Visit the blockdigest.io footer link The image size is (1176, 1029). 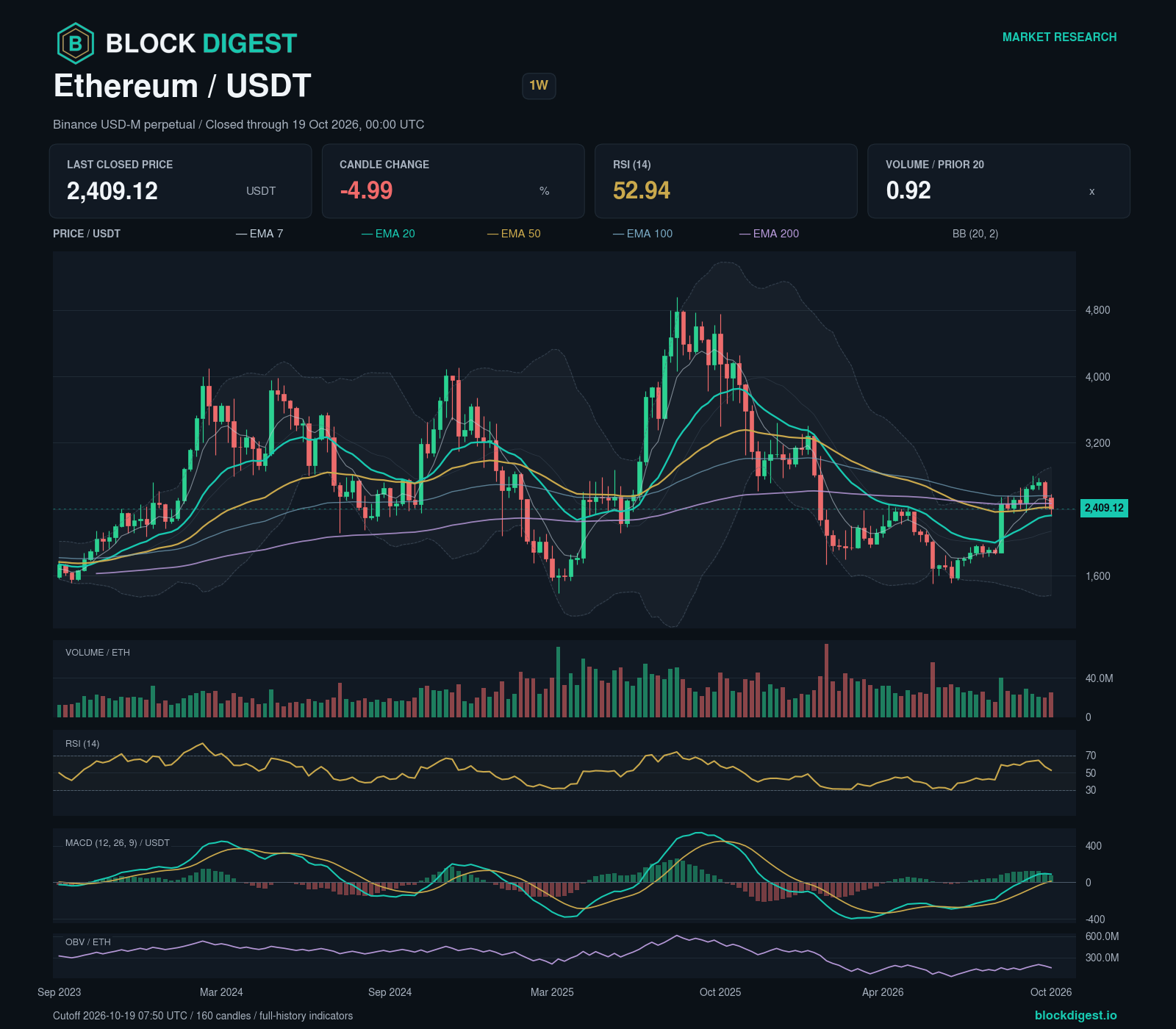pos(1075,1015)
